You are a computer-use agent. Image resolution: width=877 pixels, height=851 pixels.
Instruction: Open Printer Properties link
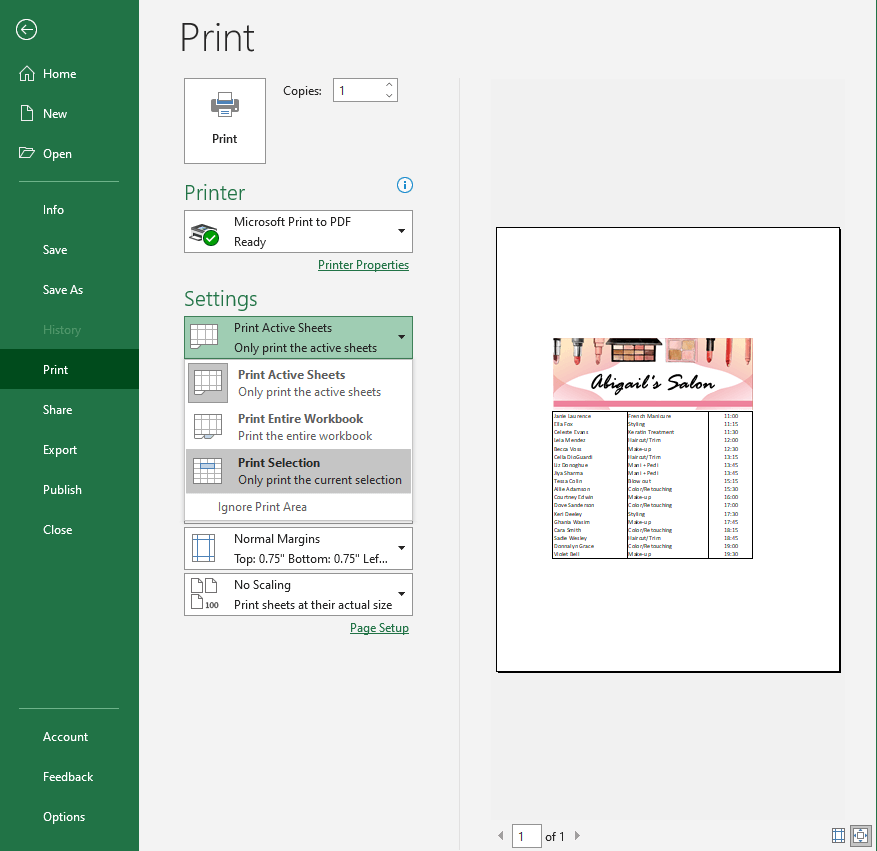[363, 264]
